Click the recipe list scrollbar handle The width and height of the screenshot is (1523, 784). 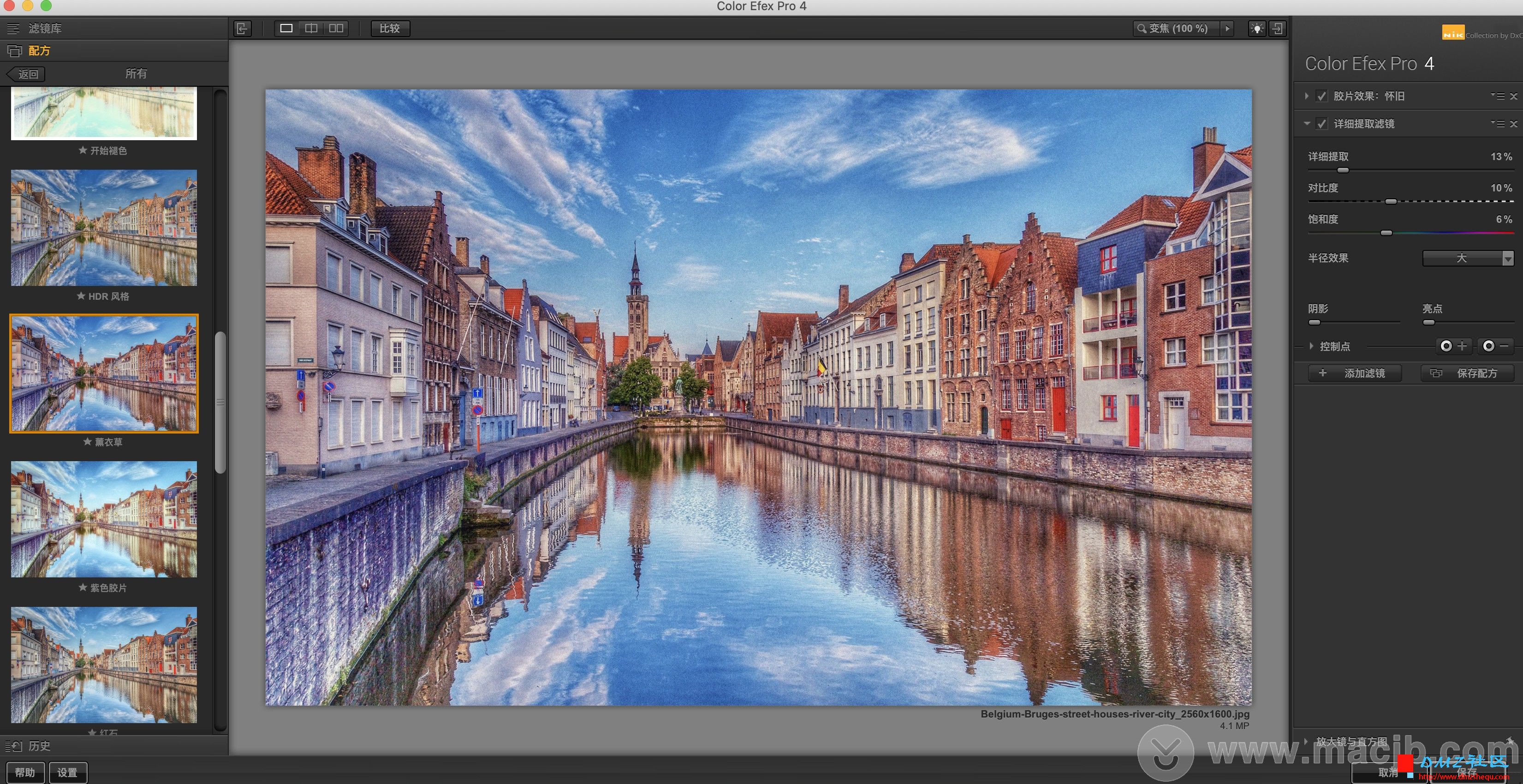pyautogui.click(x=220, y=403)
